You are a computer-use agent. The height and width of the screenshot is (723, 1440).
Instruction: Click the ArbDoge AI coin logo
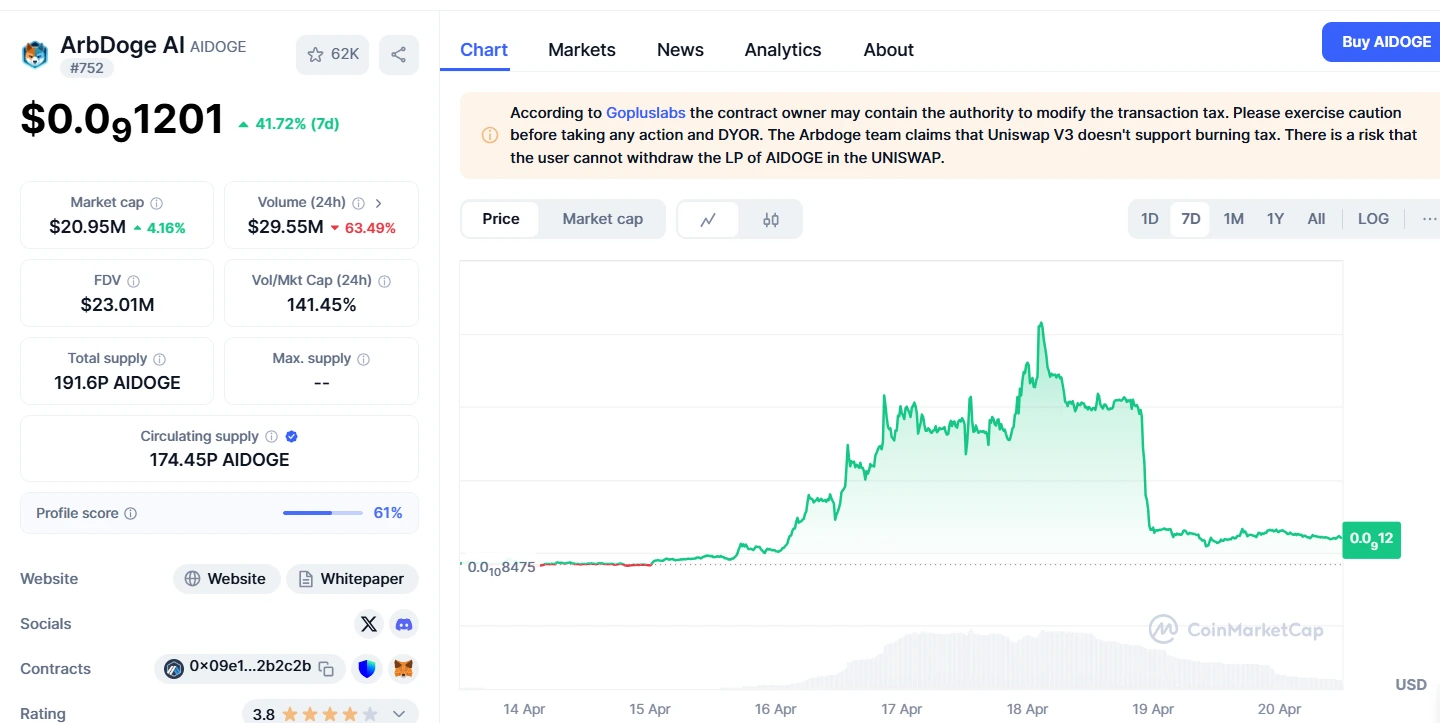(35, 54)
